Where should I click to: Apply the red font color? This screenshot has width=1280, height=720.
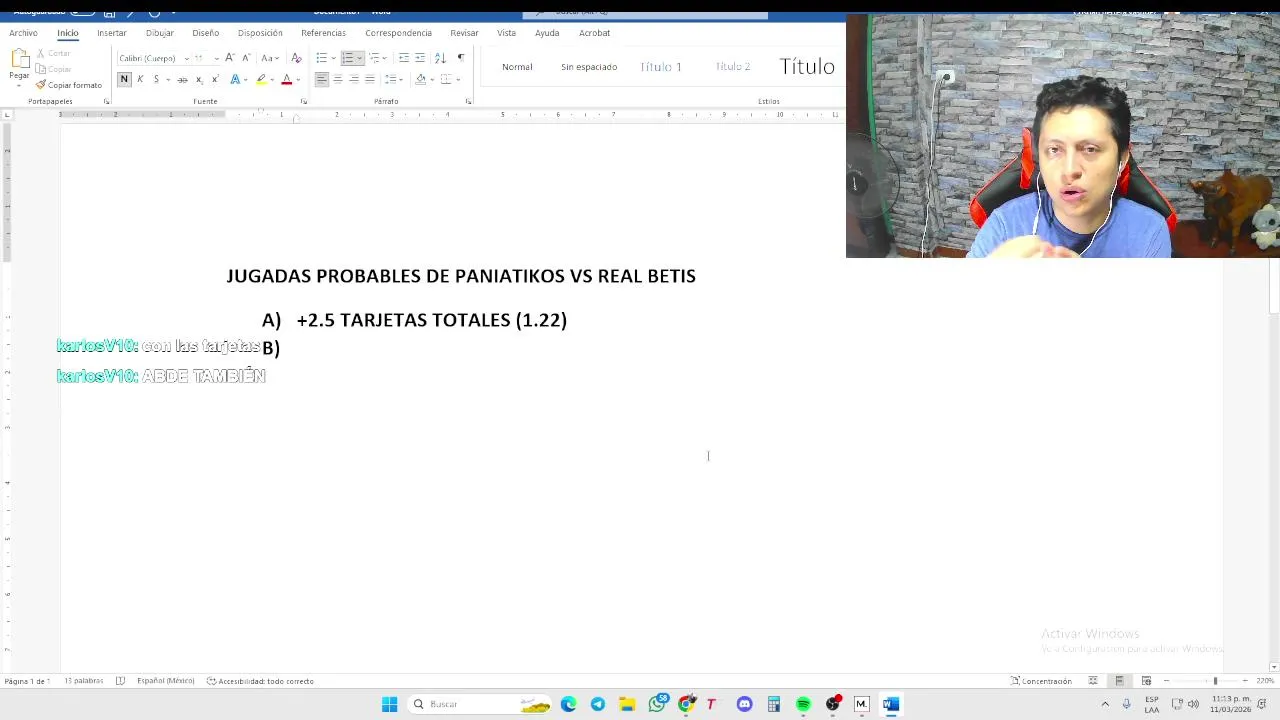287,79
